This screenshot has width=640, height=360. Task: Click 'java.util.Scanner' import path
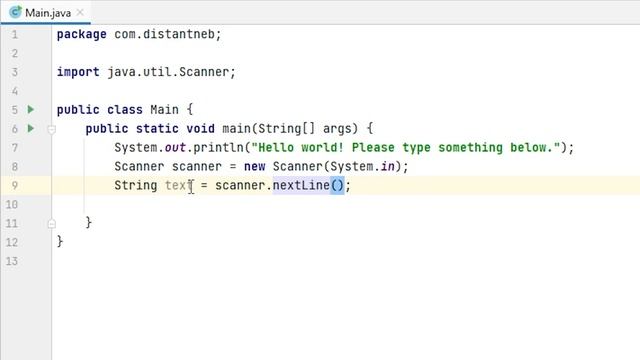point(169,72)
